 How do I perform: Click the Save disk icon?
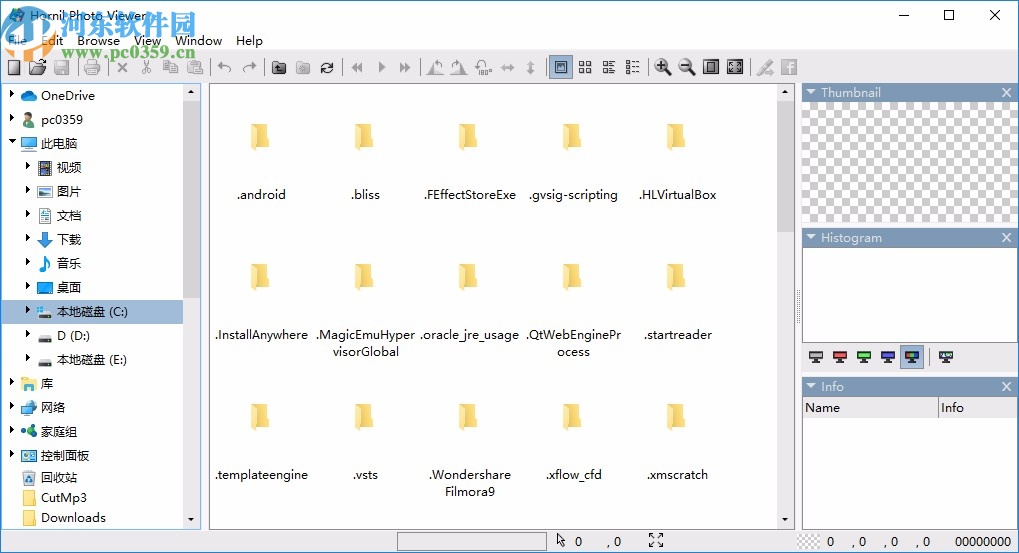point(62,67)
